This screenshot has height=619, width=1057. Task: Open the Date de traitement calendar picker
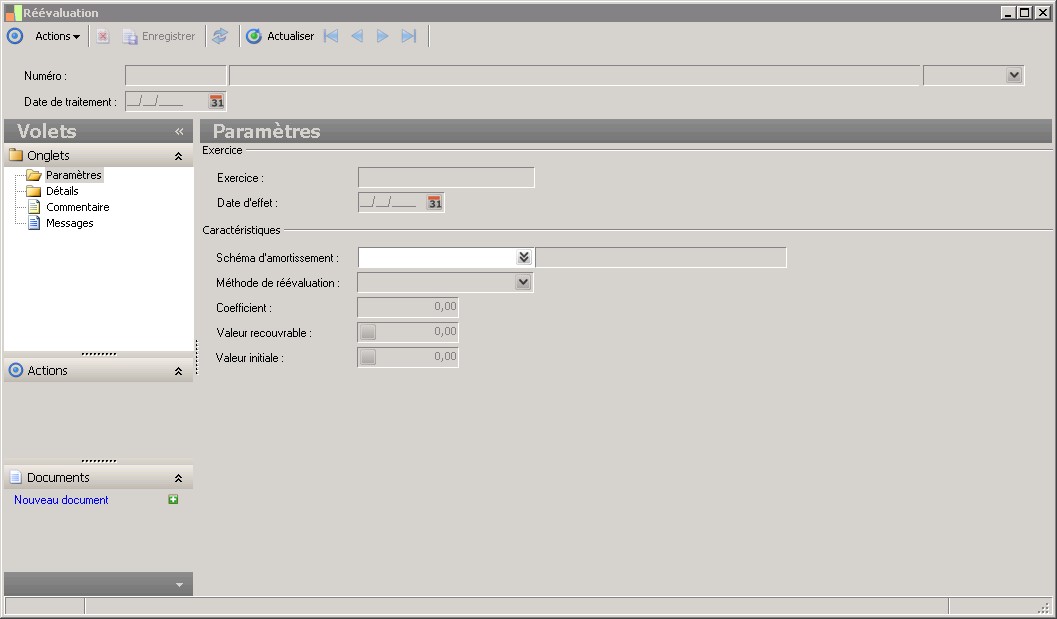coord(216,102)
